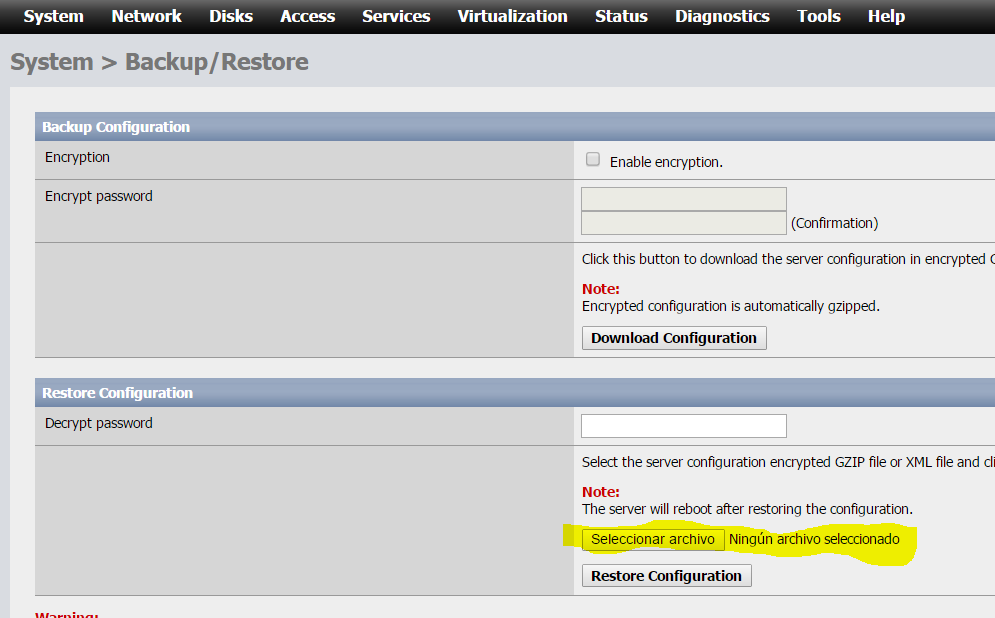Click the Seleccionar archivo button

tap(653, 540)
